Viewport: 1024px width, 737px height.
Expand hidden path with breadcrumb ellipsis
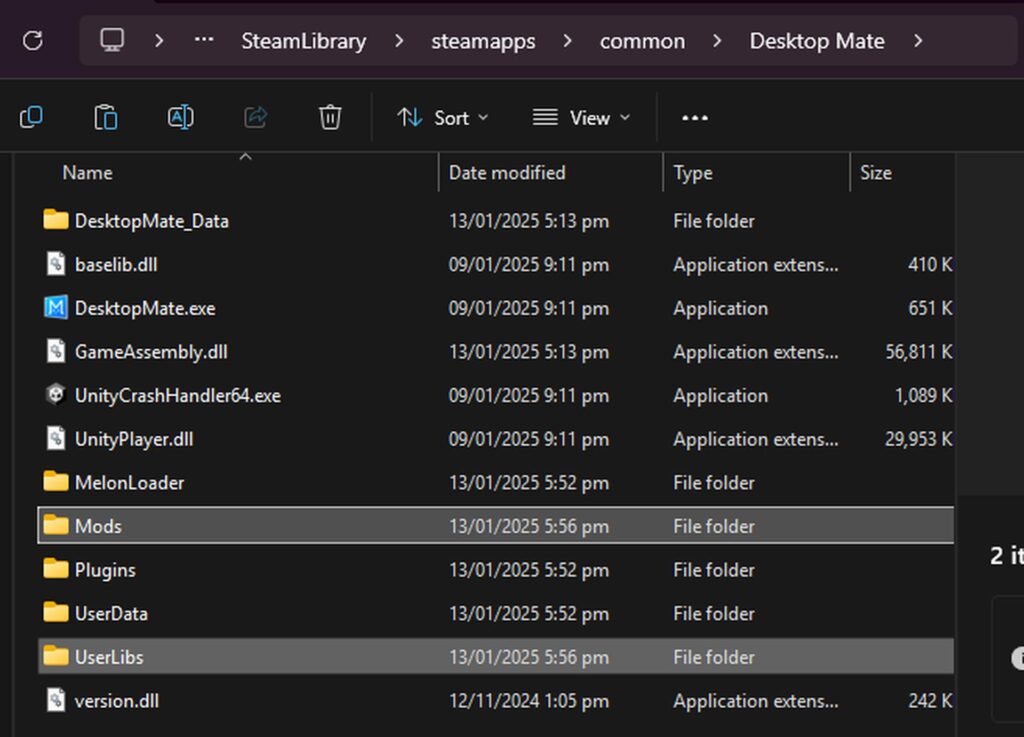coord(204,40)
